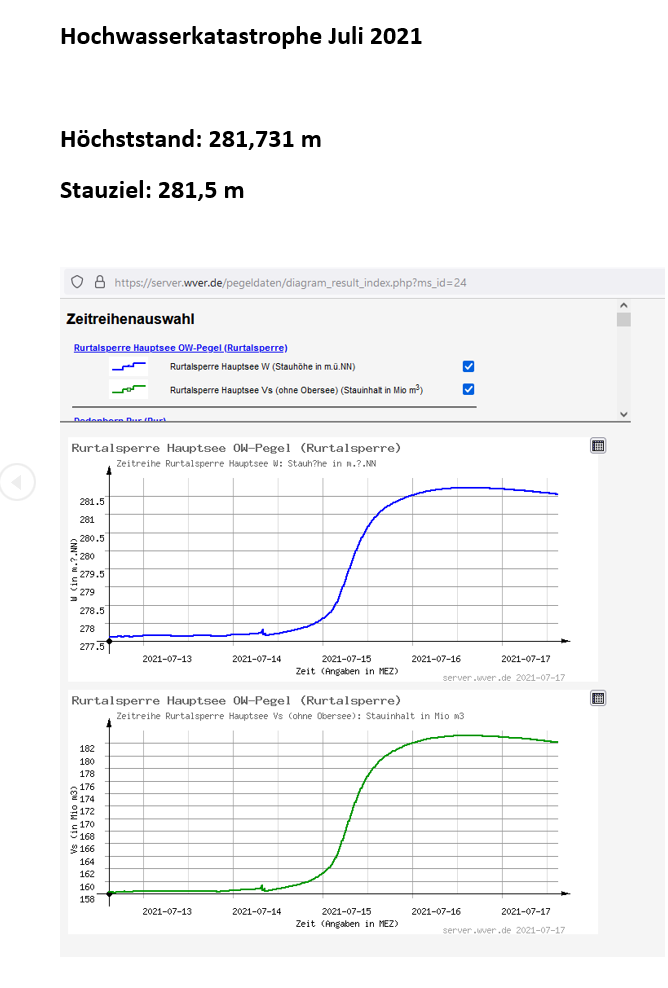Click the 2021-07-13 date label on blue chart
This screenshot has height=988, width=668.
(167, 658)
